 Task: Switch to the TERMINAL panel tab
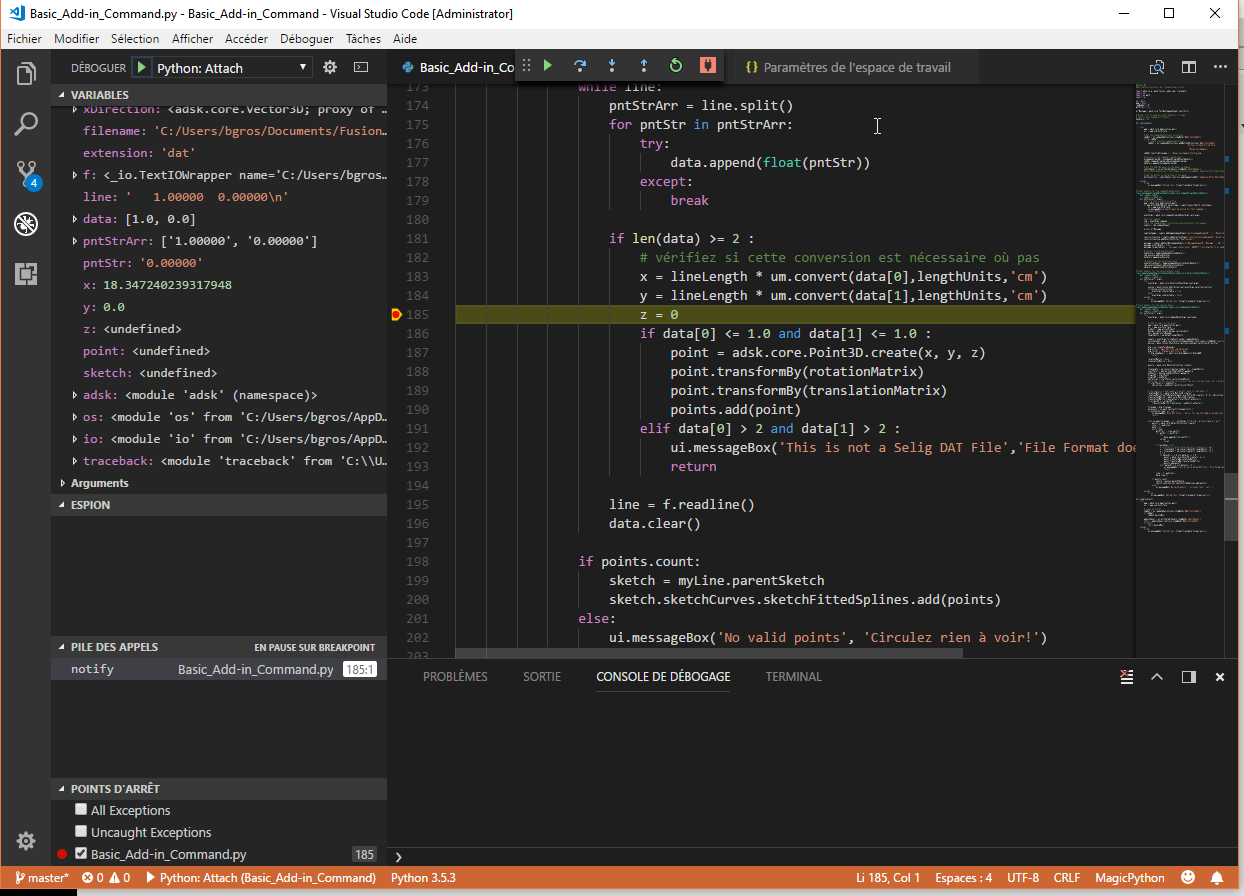coord(793,676)
